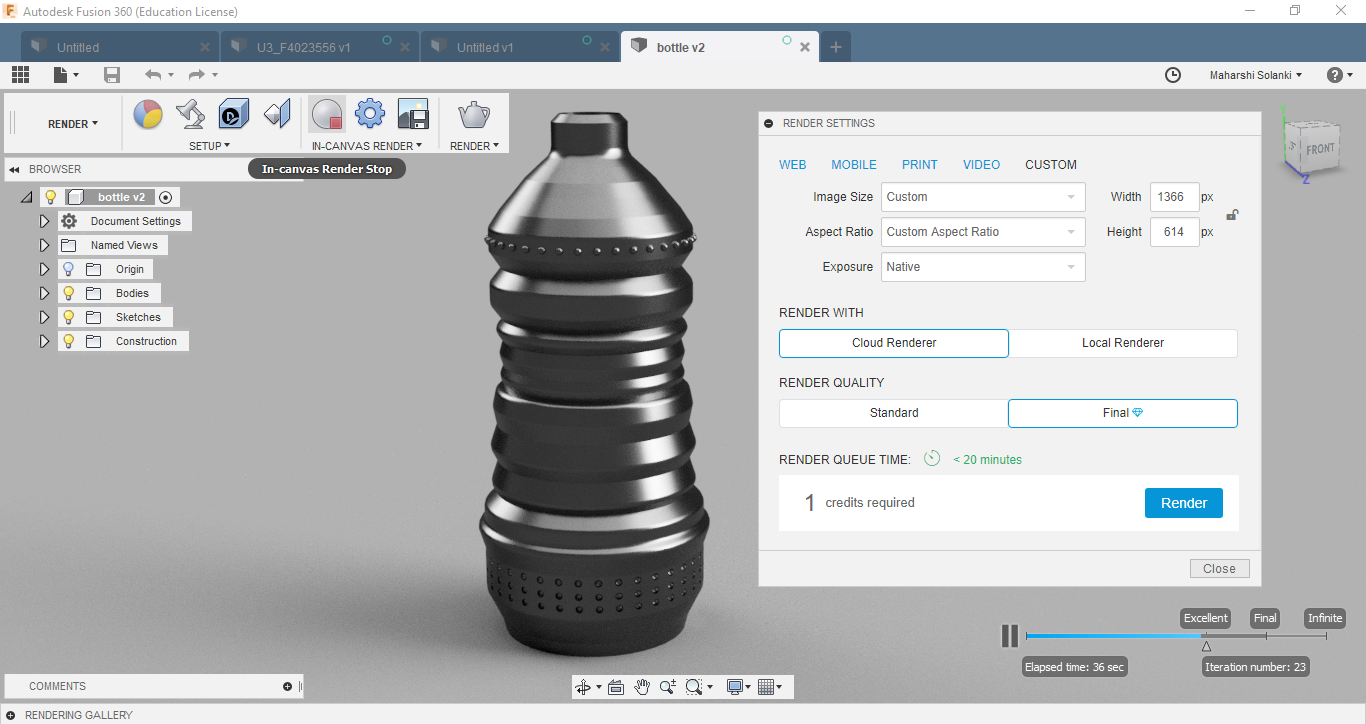Toggle visibility lightbulb for Origin
The height and width of the screenshot is (724, 1366).
point(68,269)
